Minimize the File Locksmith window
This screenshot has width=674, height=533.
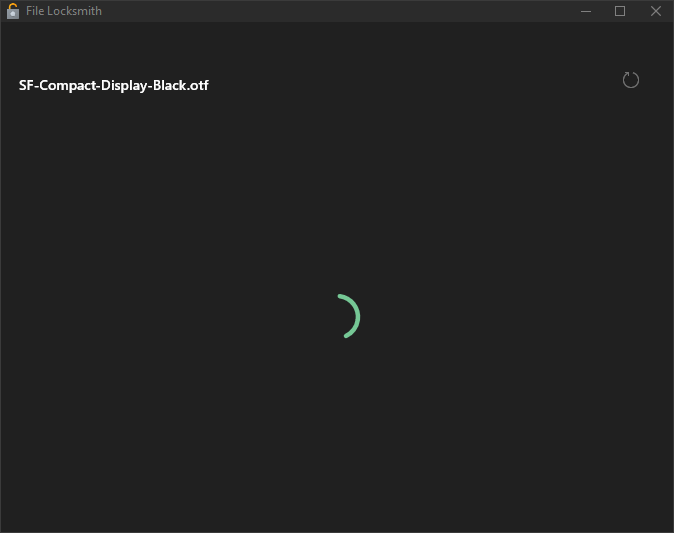[x=586, y=11]
